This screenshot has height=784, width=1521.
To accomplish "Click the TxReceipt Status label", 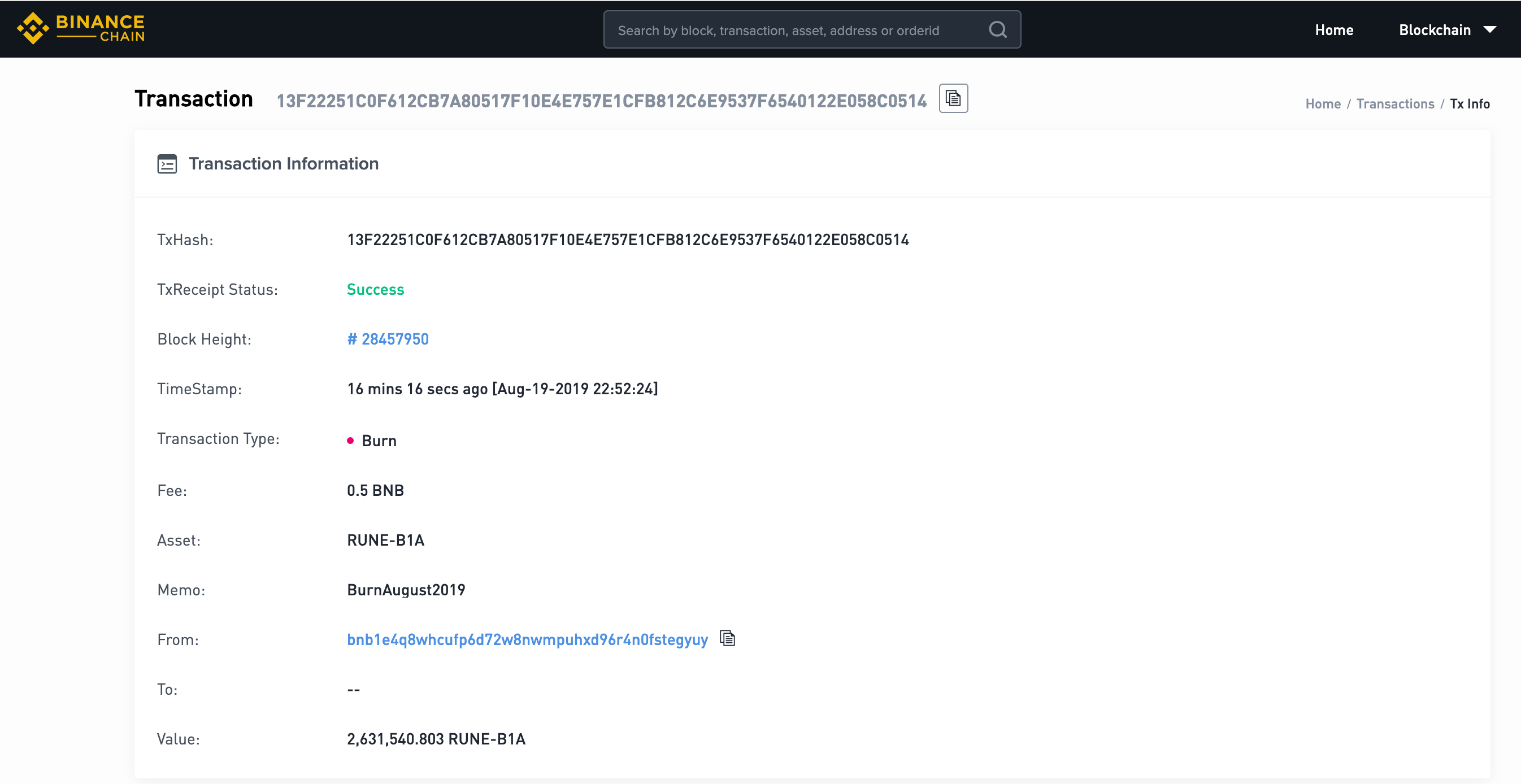I will click(x=218, y=289).
